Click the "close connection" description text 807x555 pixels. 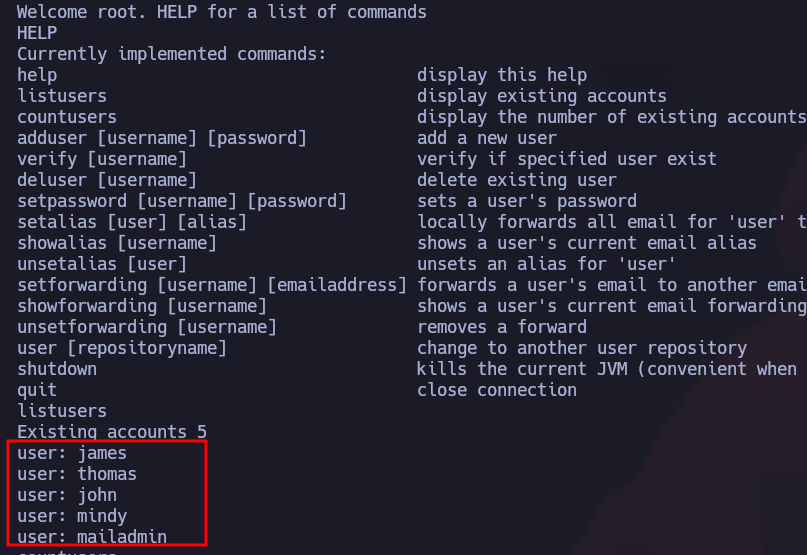497,390
